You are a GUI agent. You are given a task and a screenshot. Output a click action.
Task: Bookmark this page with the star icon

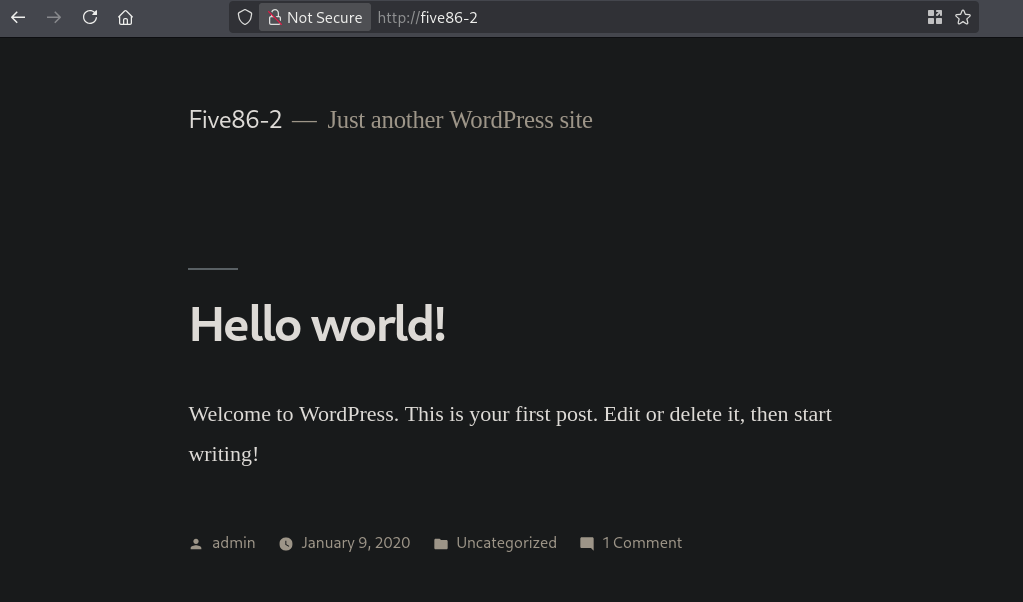click(963, 18)
